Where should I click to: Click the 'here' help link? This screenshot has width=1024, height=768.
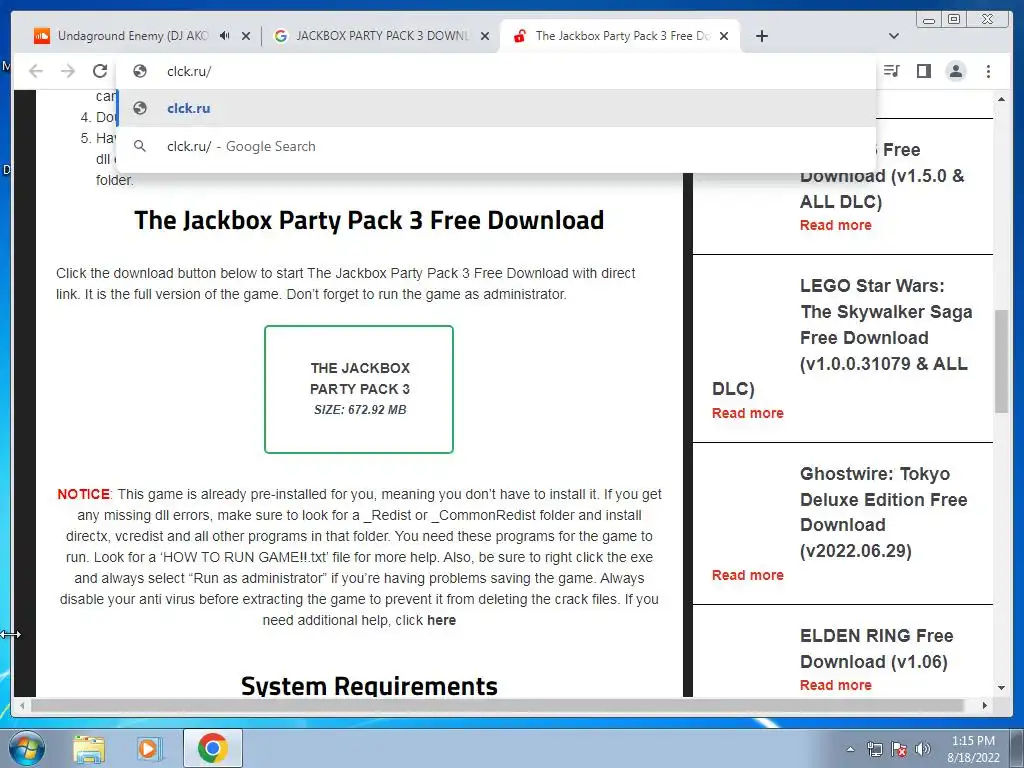441,620
